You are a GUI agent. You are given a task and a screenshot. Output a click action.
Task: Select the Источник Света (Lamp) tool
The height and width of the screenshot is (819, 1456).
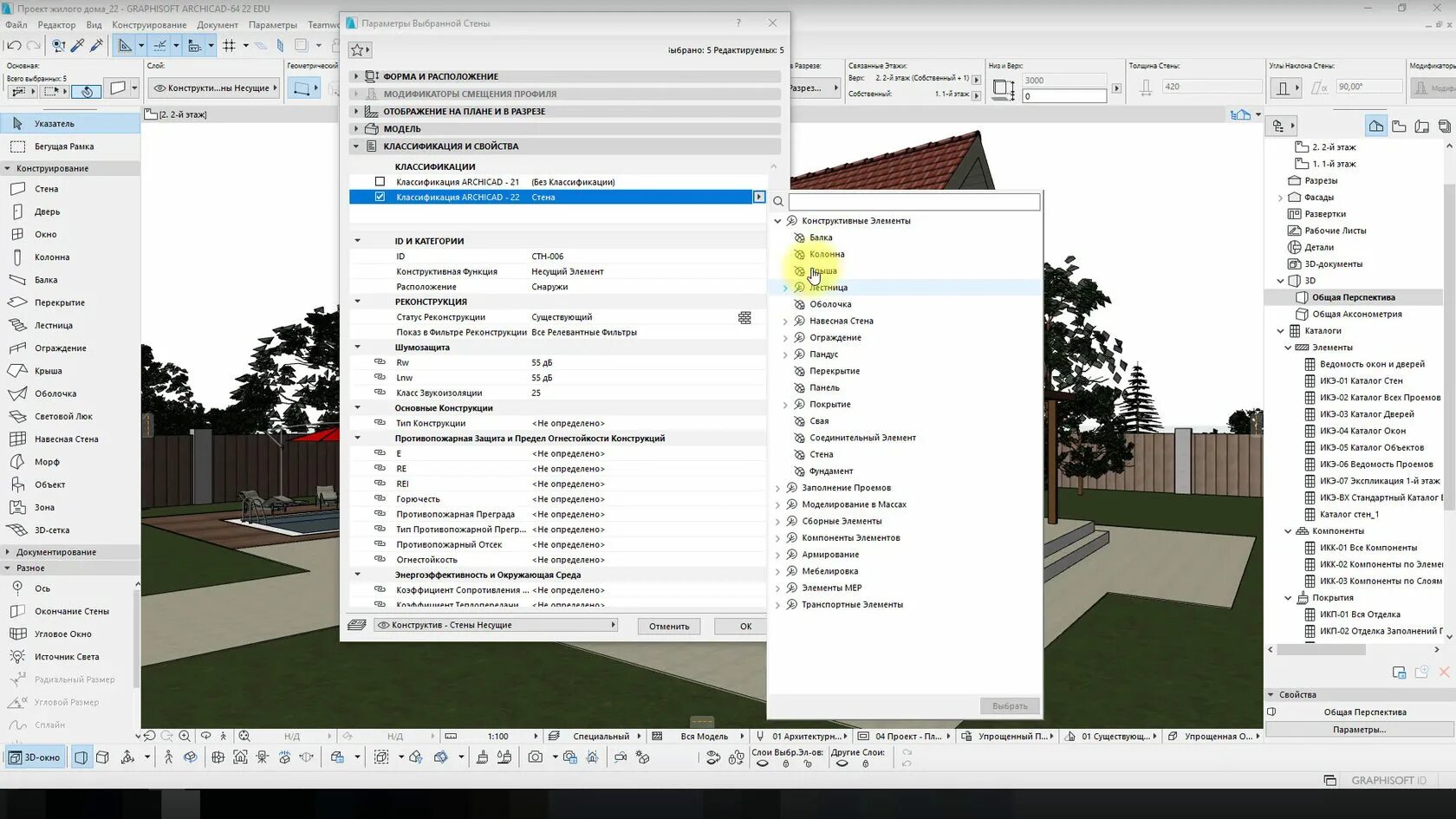click(x=66, y=657)
